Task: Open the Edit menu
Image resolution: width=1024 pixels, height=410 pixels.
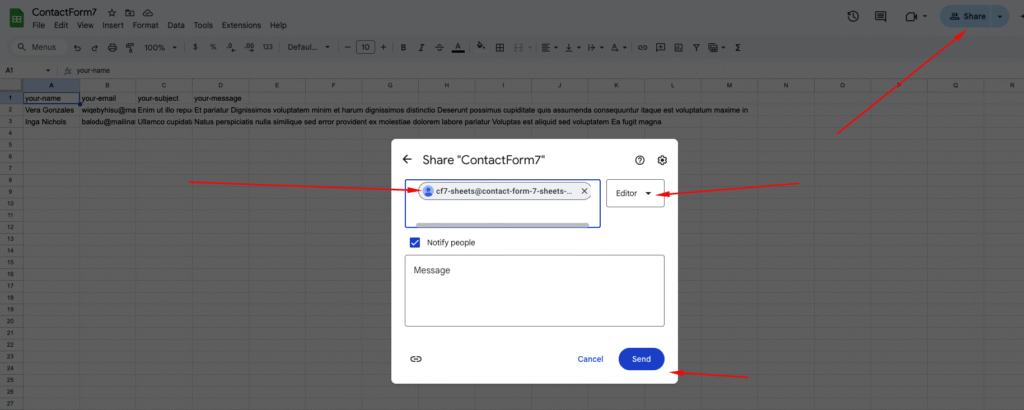Action: click(x=61, y=25)
